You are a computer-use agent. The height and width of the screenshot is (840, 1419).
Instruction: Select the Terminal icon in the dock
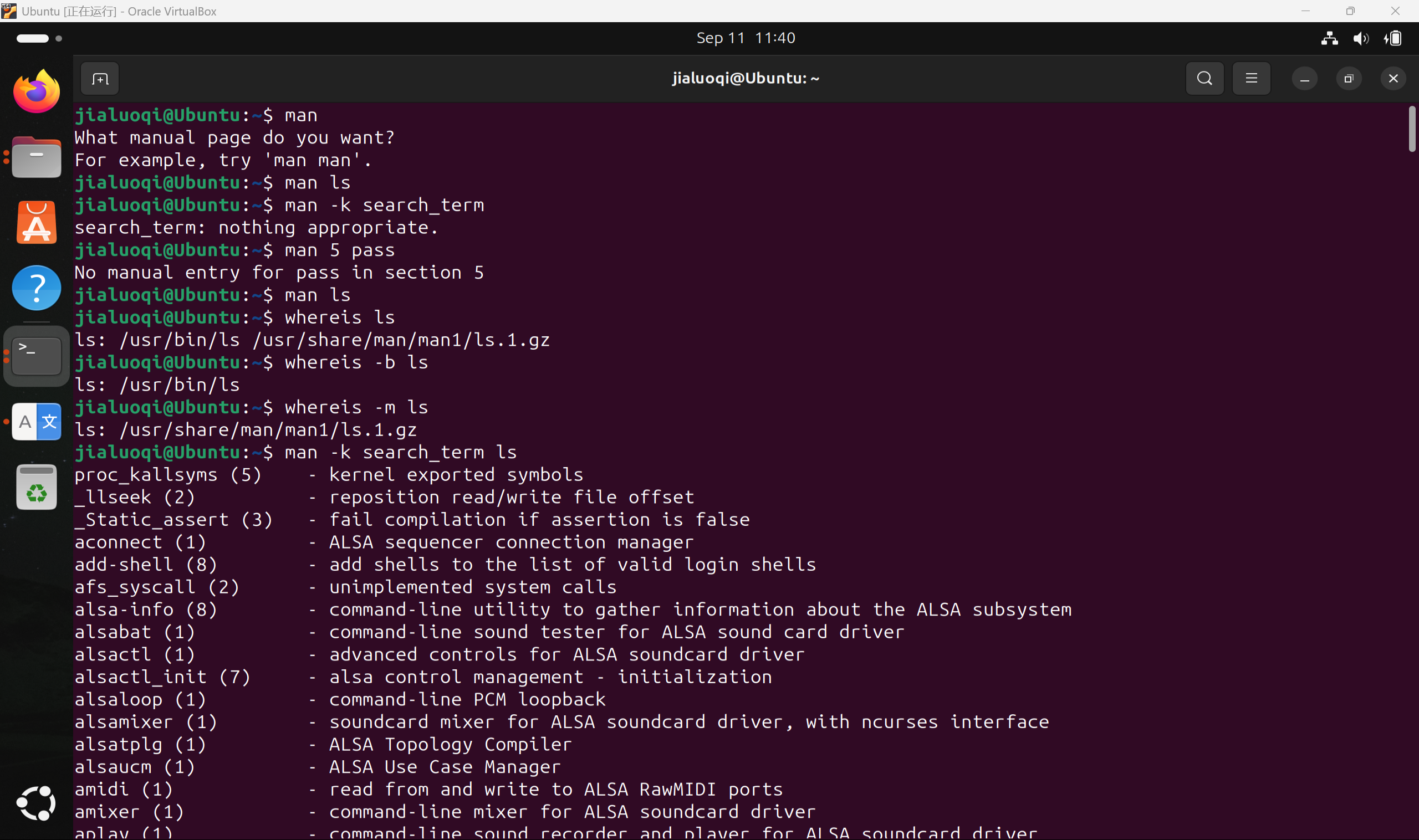[37, 356]
